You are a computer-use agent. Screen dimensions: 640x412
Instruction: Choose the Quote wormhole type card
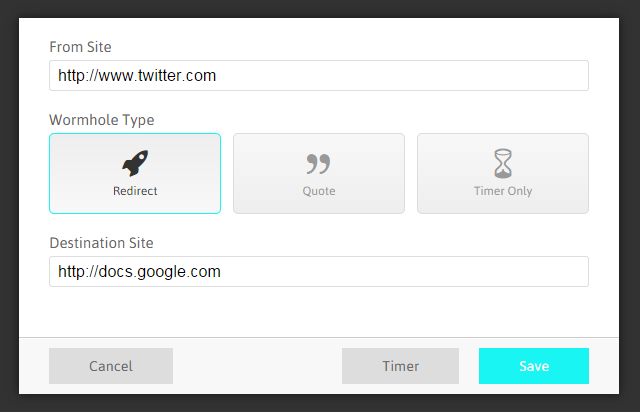(x=318, y=173)
